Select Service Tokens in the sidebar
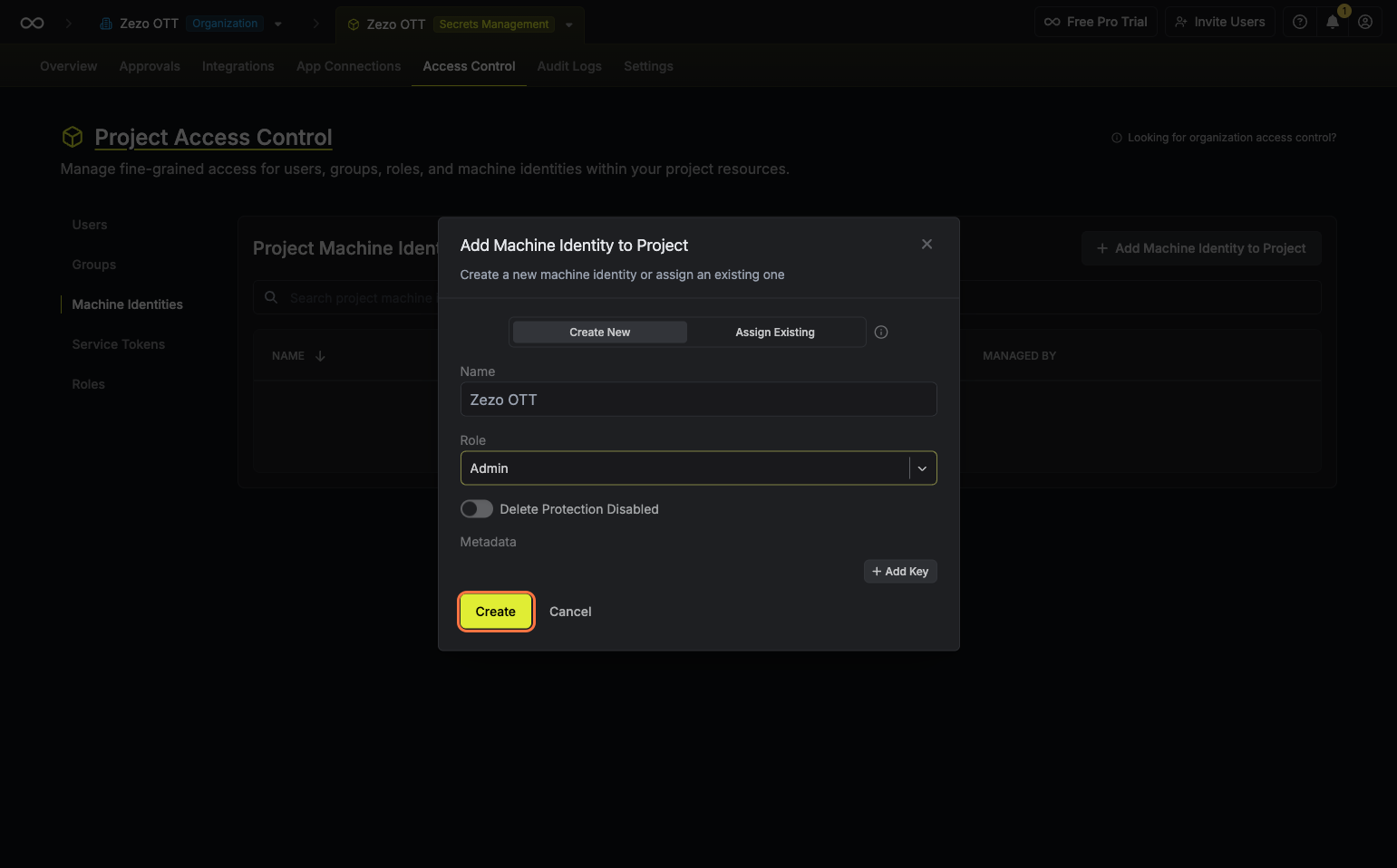 coord(118,344)
